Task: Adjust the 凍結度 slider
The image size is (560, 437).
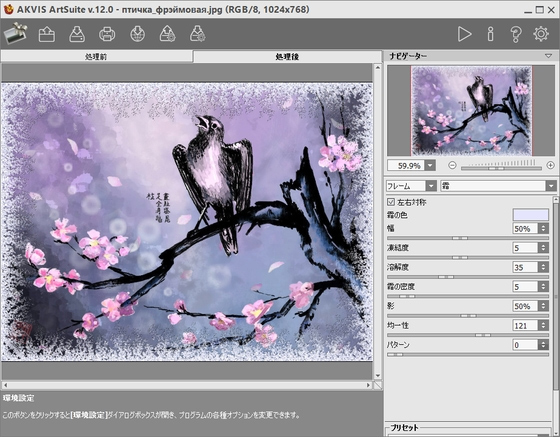Action: pos(468,257)
